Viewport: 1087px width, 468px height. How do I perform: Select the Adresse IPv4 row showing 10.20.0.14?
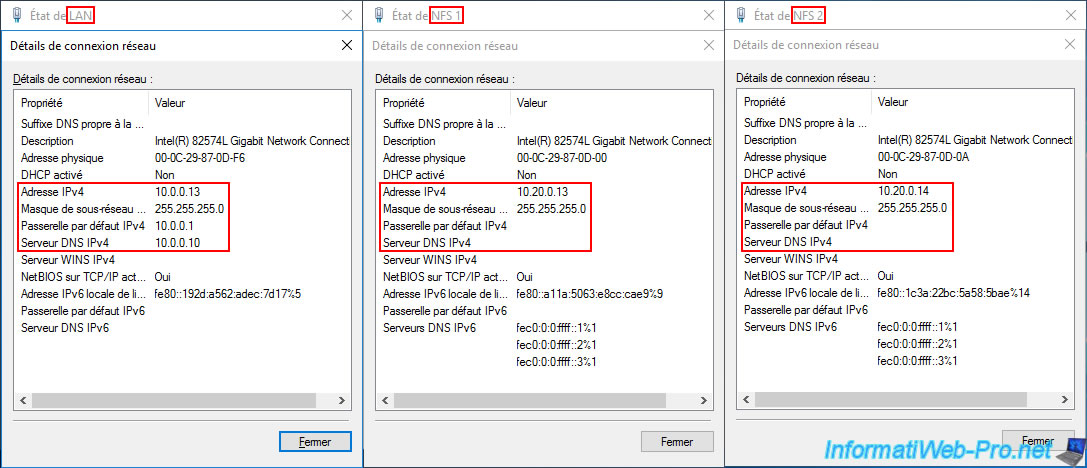point(840,191)
